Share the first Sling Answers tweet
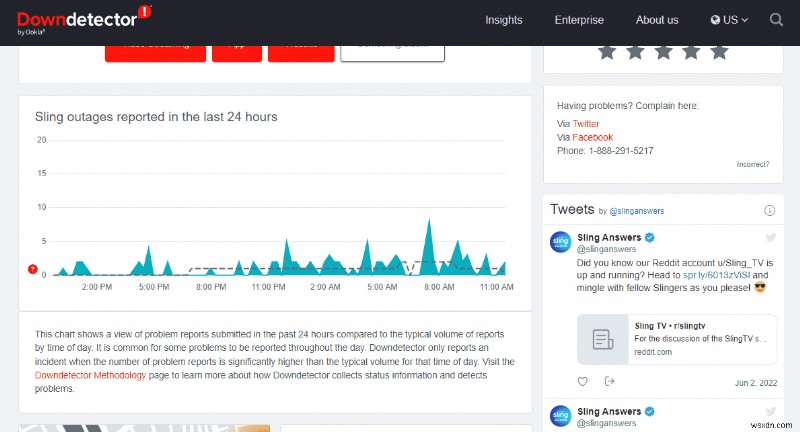The width and height of the screenshot is (800, 432). (610, 381)
